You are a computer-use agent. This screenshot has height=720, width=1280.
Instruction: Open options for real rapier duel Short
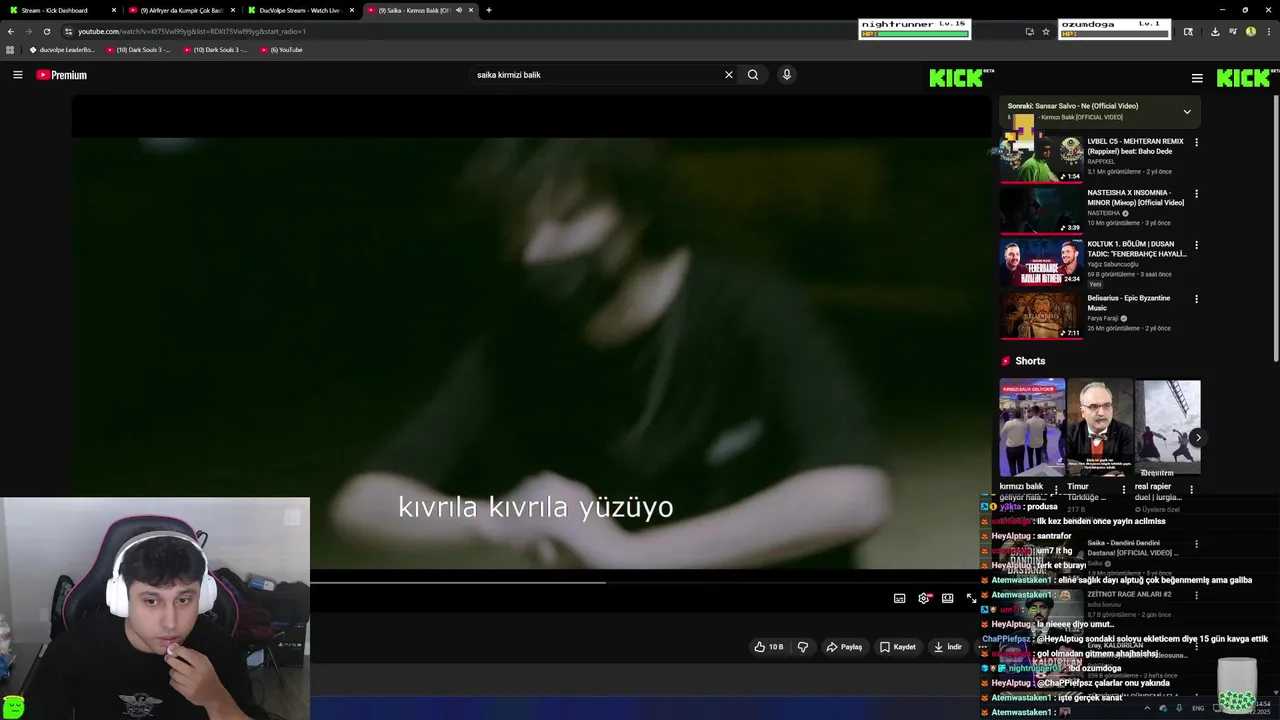click(1191, 490)
